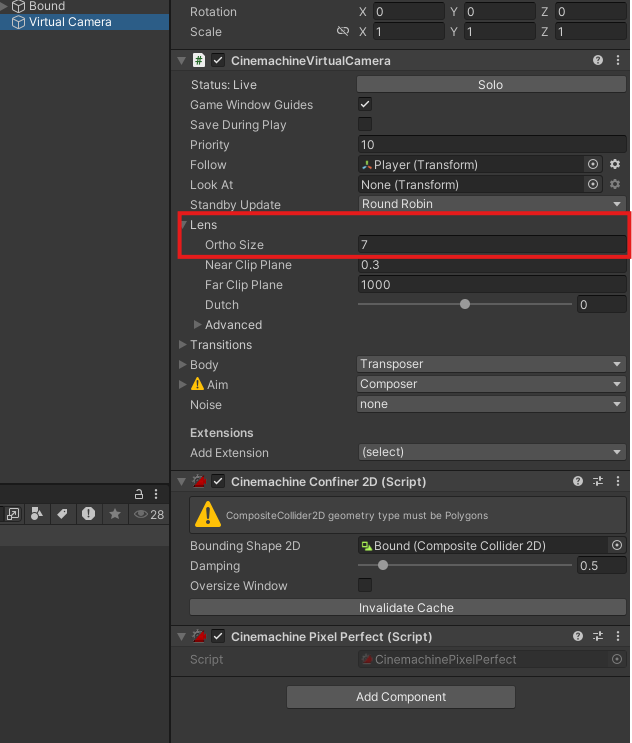632x743 pixels.
Task: Toggle hidden packages eye count 28
Action: click(149, 515)
